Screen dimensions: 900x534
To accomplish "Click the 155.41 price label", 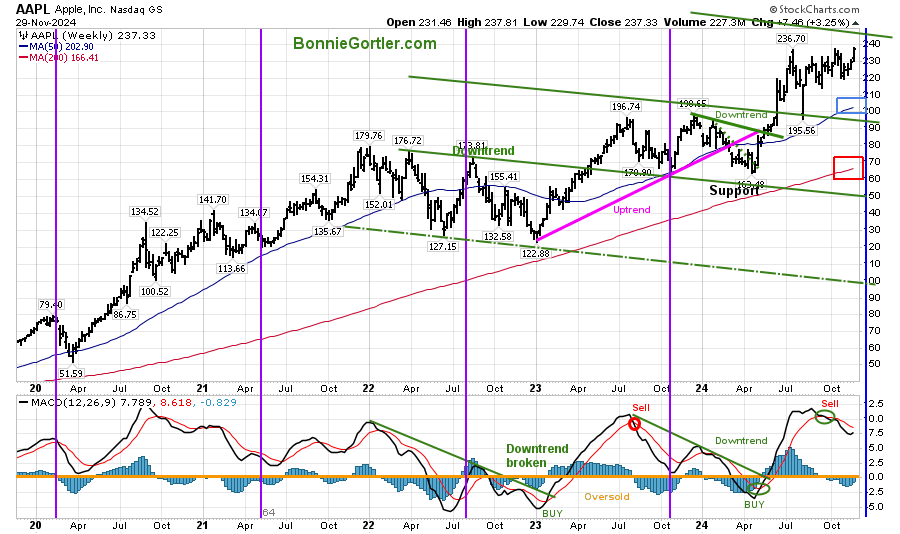I will tap(503, 176).
